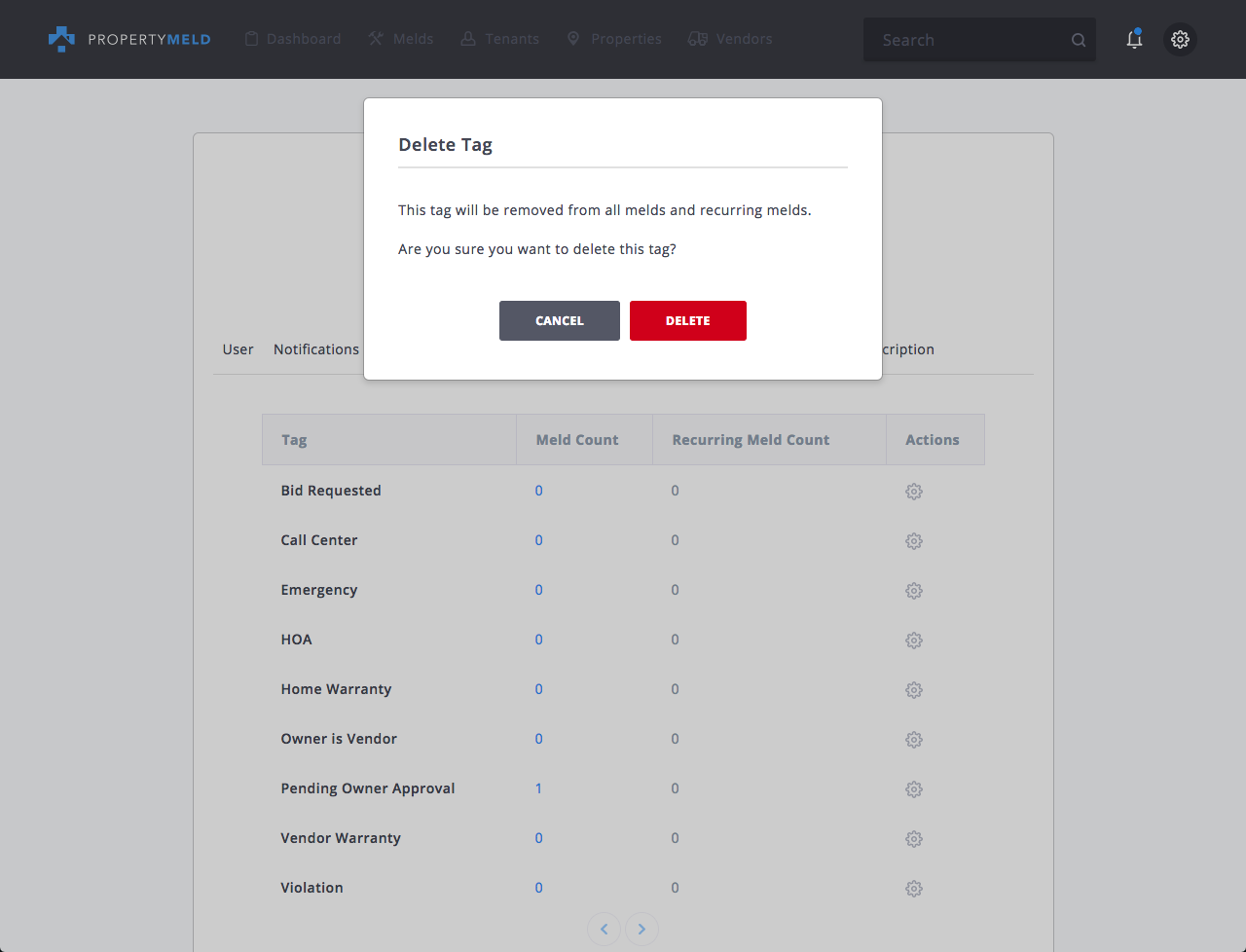Open meld count link for Emergency
This screenshot has height=952, width=1246.
tap(538, 590)
